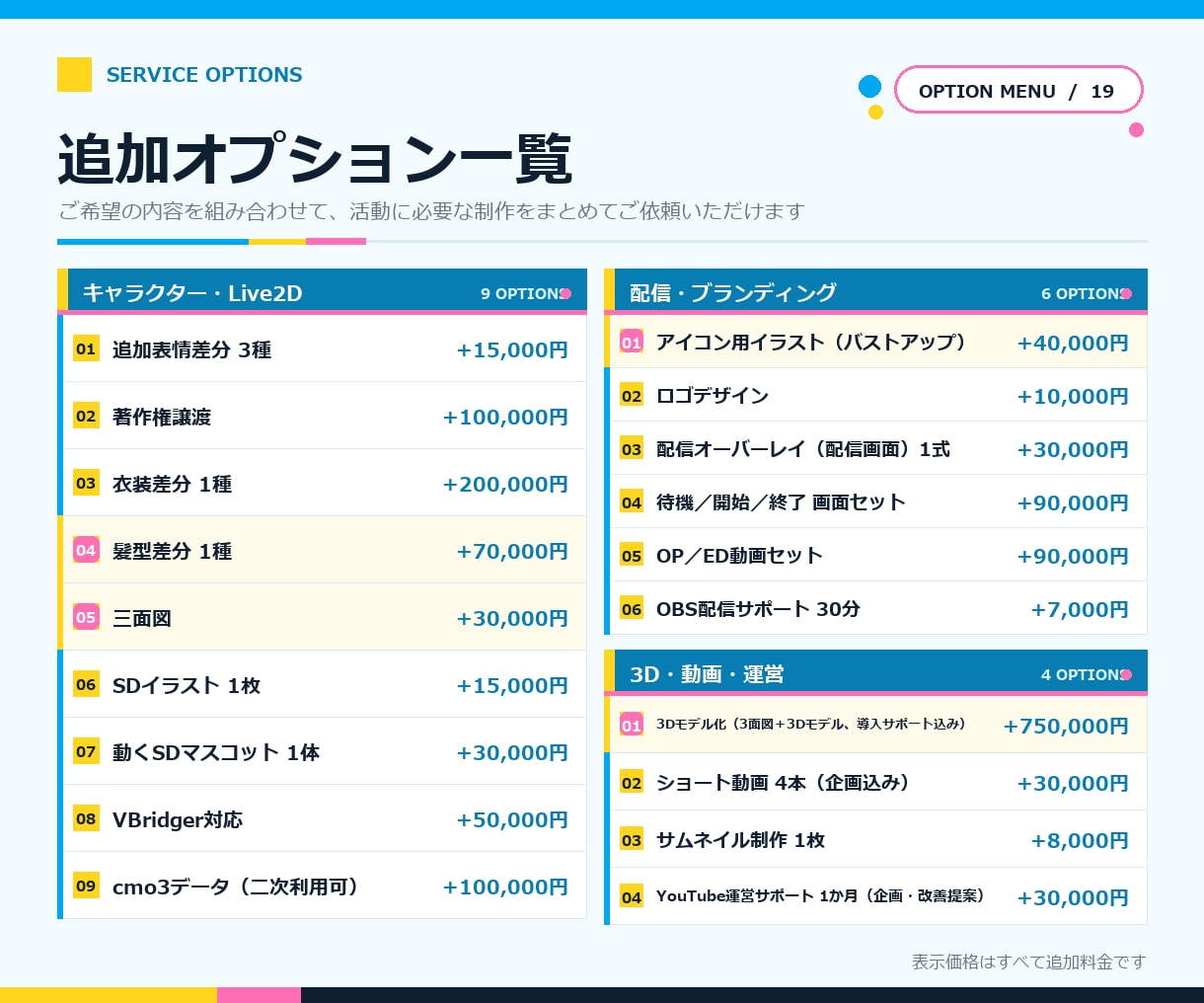Image resolution: width=1204 pixels, height=1003 pixels.
Task: Select the SERVICE OPTIONS heading label
Action: (204, 75)
